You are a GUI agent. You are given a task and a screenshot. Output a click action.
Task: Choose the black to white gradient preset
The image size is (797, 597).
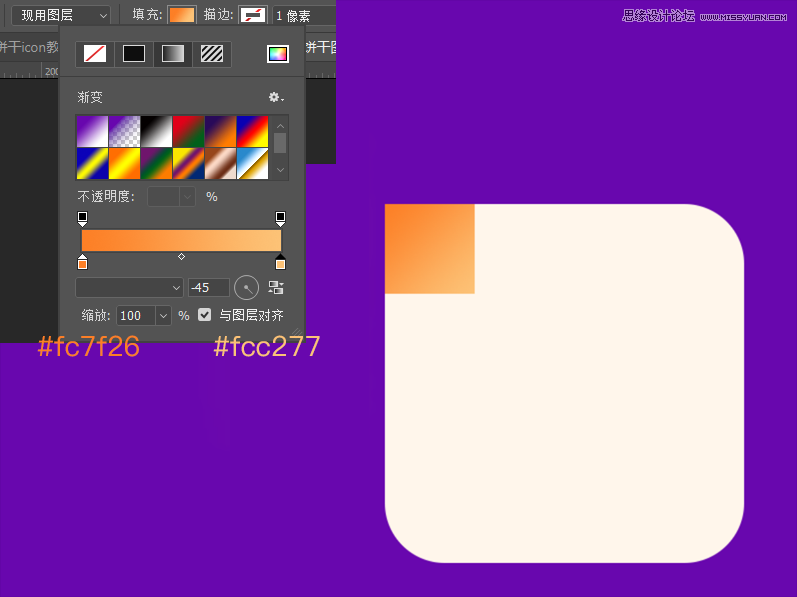156,132
